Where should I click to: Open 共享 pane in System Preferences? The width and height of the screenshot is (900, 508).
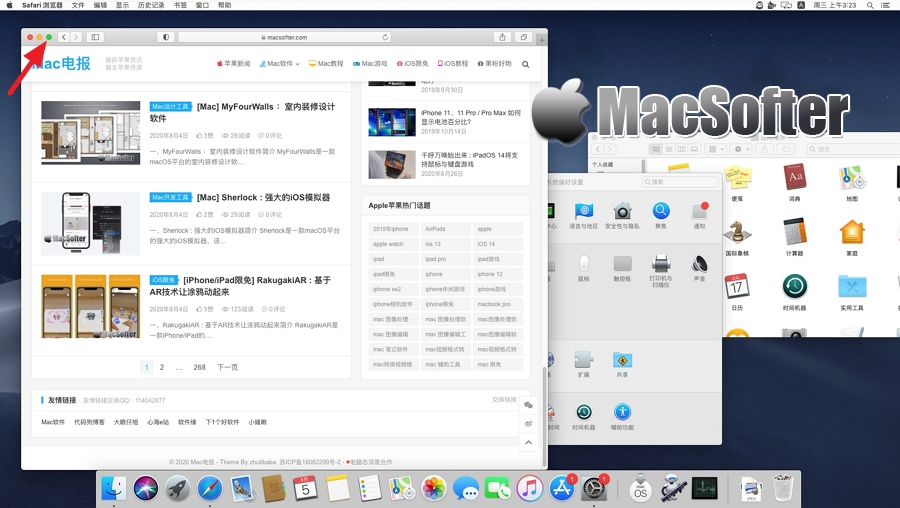point(622,364)
